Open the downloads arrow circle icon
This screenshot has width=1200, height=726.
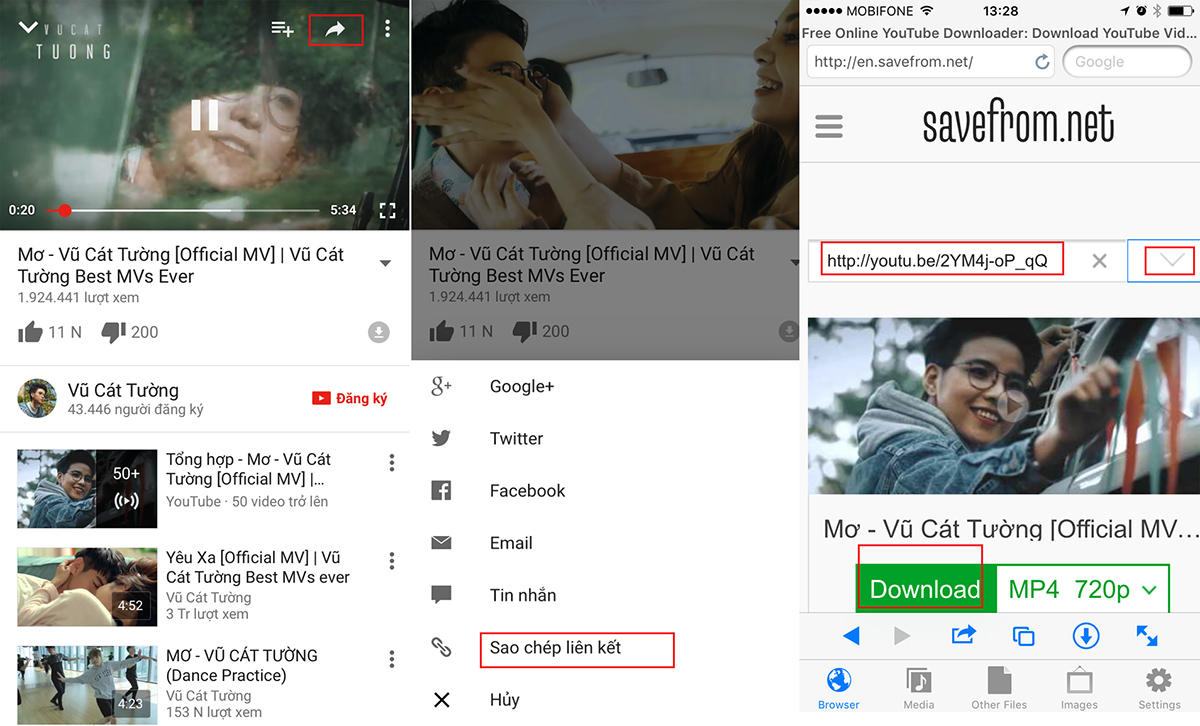coord(1086,635)
